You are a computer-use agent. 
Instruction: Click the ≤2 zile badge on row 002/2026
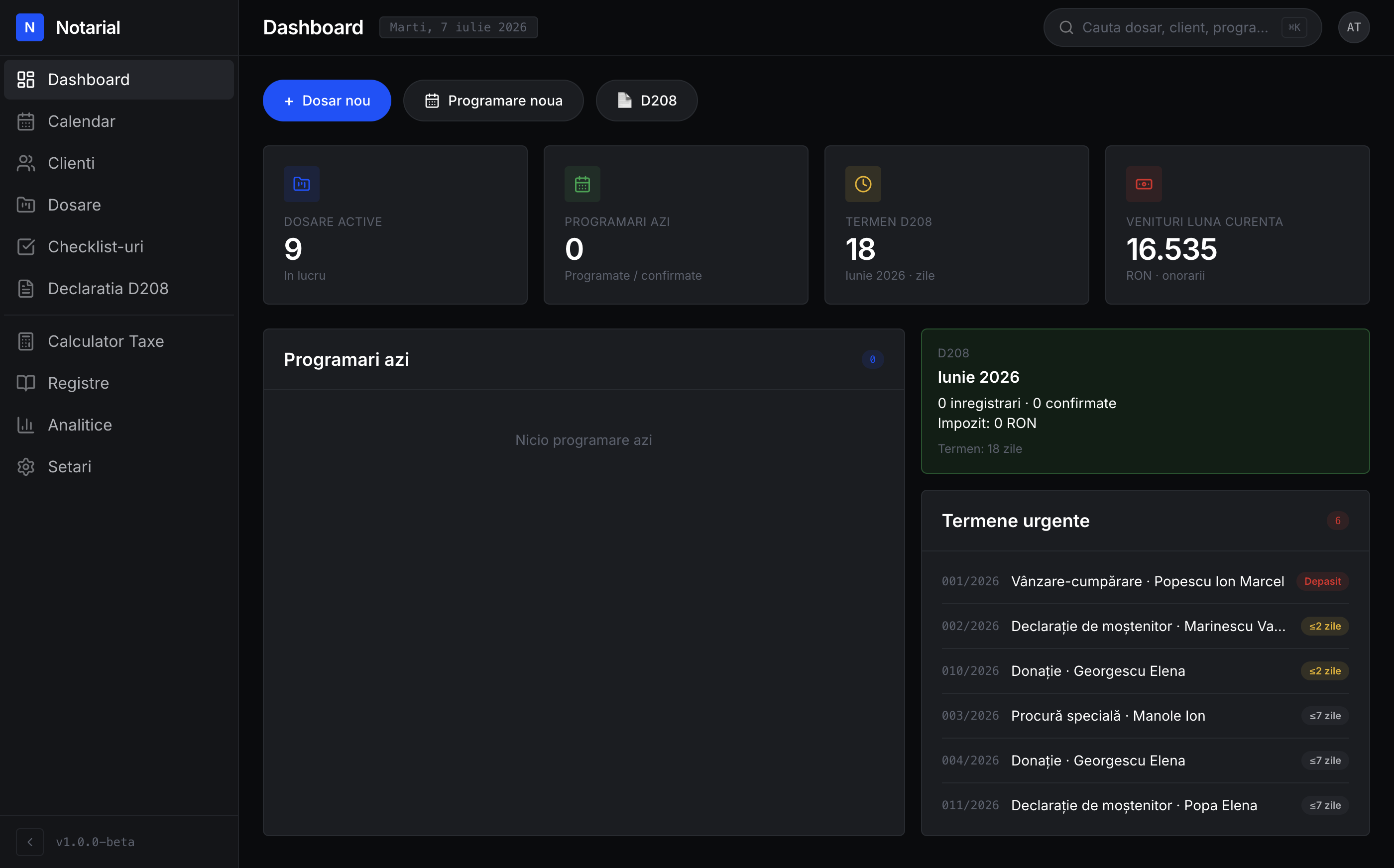pyautogui.click(x=1324, y=626)
